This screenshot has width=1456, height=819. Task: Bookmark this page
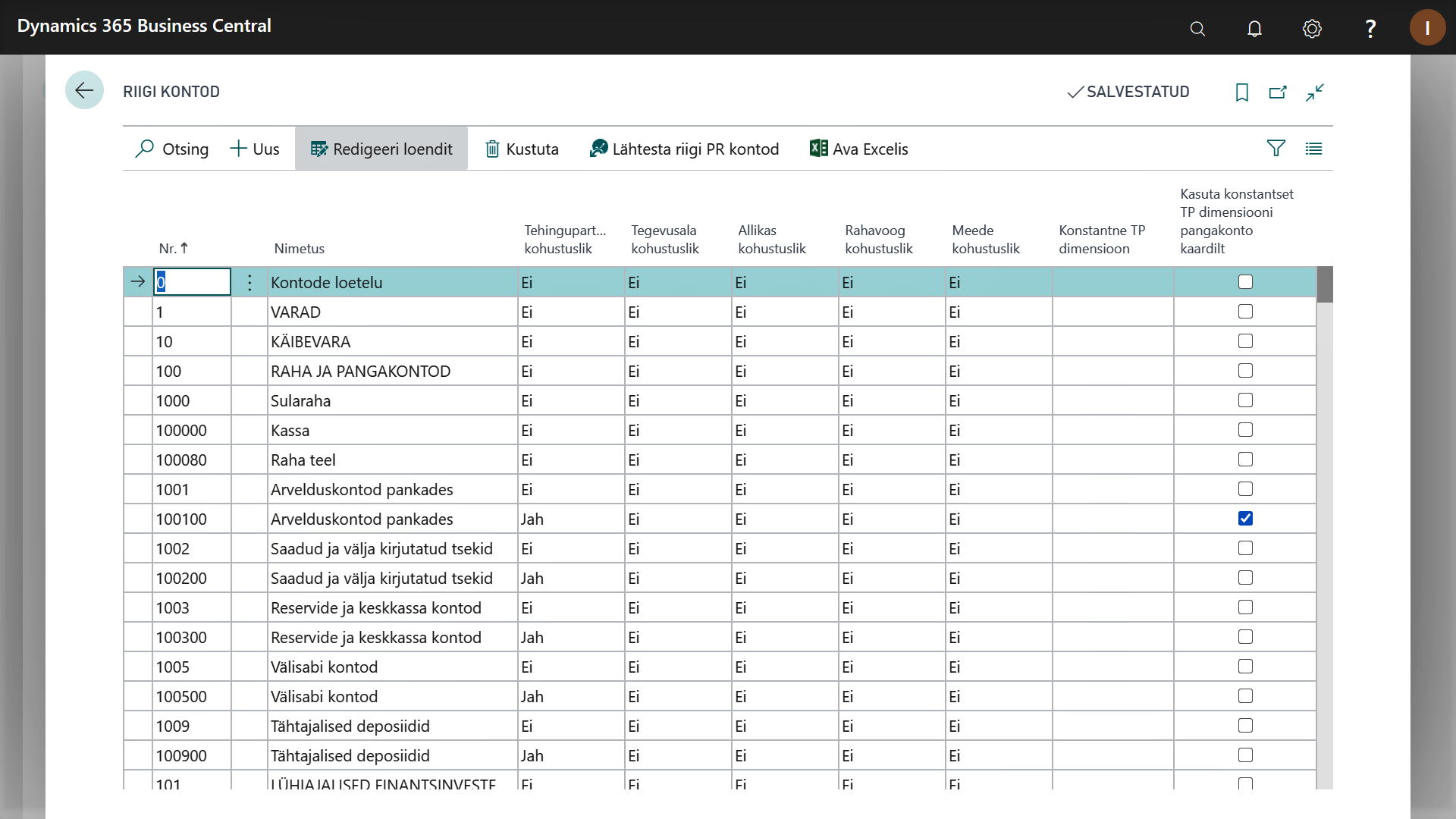1242,92
